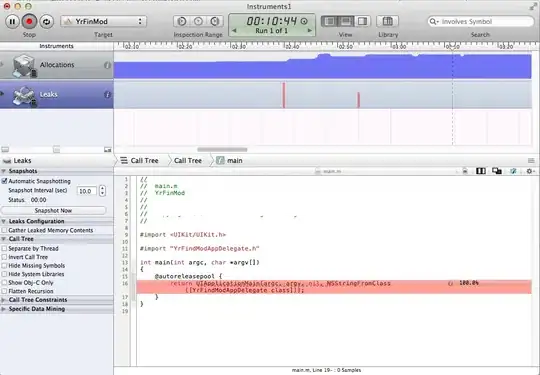This screenshot has height=375, width=540.
Task: Stop recording with the red record button
Action: pos(29,22)
